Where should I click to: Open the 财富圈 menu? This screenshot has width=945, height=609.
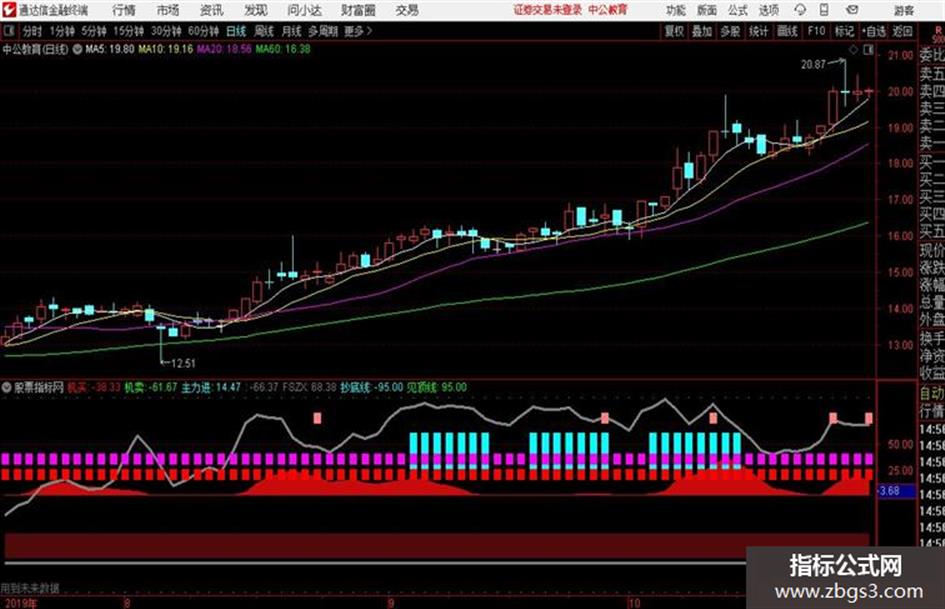pyautogui.click(x=358, y=10)
